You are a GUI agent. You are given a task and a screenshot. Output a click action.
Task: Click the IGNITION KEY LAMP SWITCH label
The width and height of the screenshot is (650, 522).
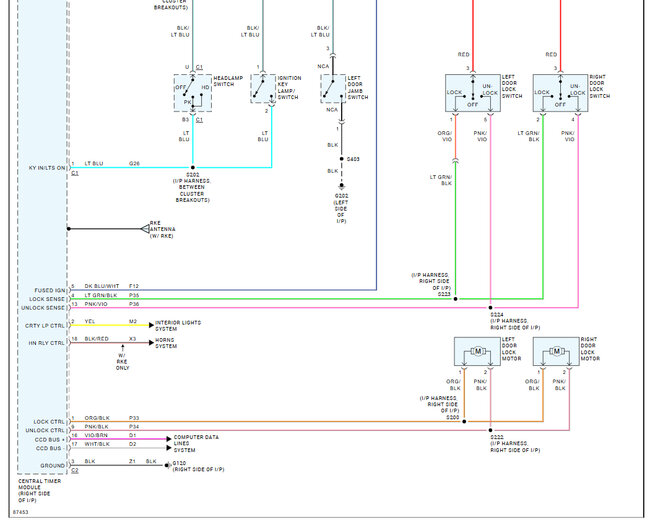point(289,87)
